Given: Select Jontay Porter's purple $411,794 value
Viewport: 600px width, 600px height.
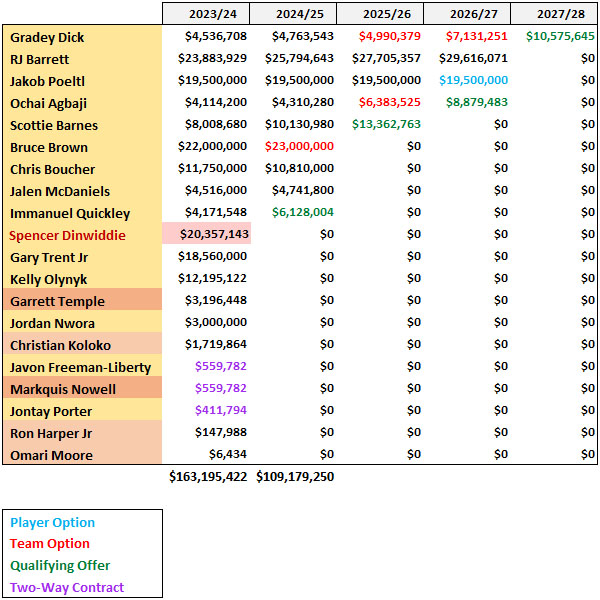Looking at the screenshot, I should [221, 410].
